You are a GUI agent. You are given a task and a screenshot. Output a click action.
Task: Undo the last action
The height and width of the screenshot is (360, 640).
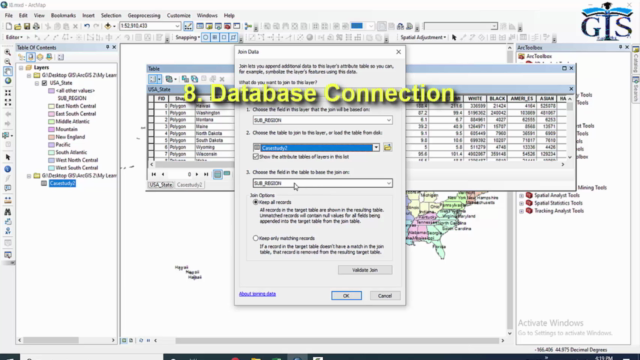point(87,26)
